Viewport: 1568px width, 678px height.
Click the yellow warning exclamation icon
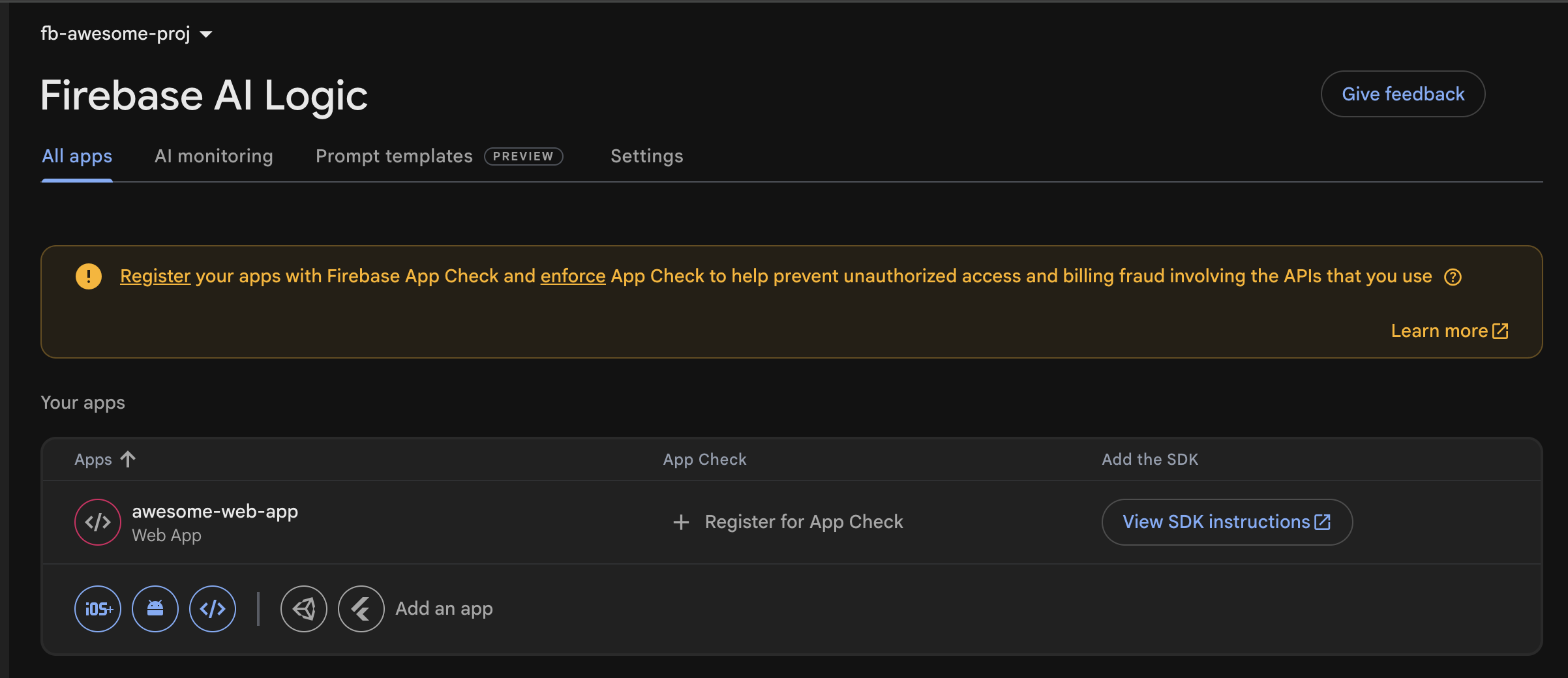coord(89,276)
